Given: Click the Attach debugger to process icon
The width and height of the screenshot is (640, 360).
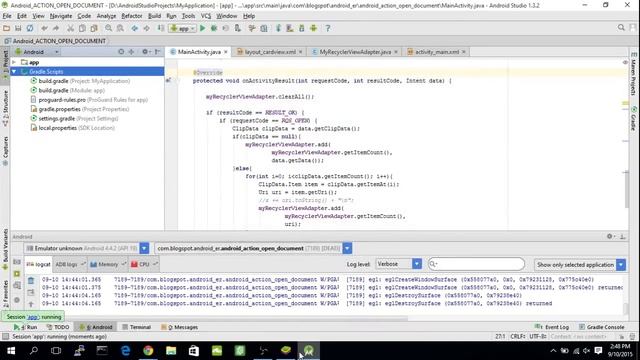Looking at the screenshot, I should click(x=237, y=28).
